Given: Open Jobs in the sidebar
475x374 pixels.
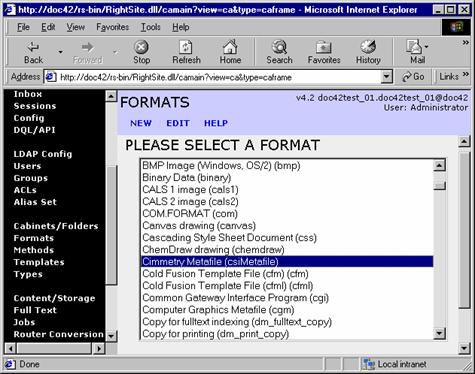Looking at the screenshot, I should coord(24,322).
